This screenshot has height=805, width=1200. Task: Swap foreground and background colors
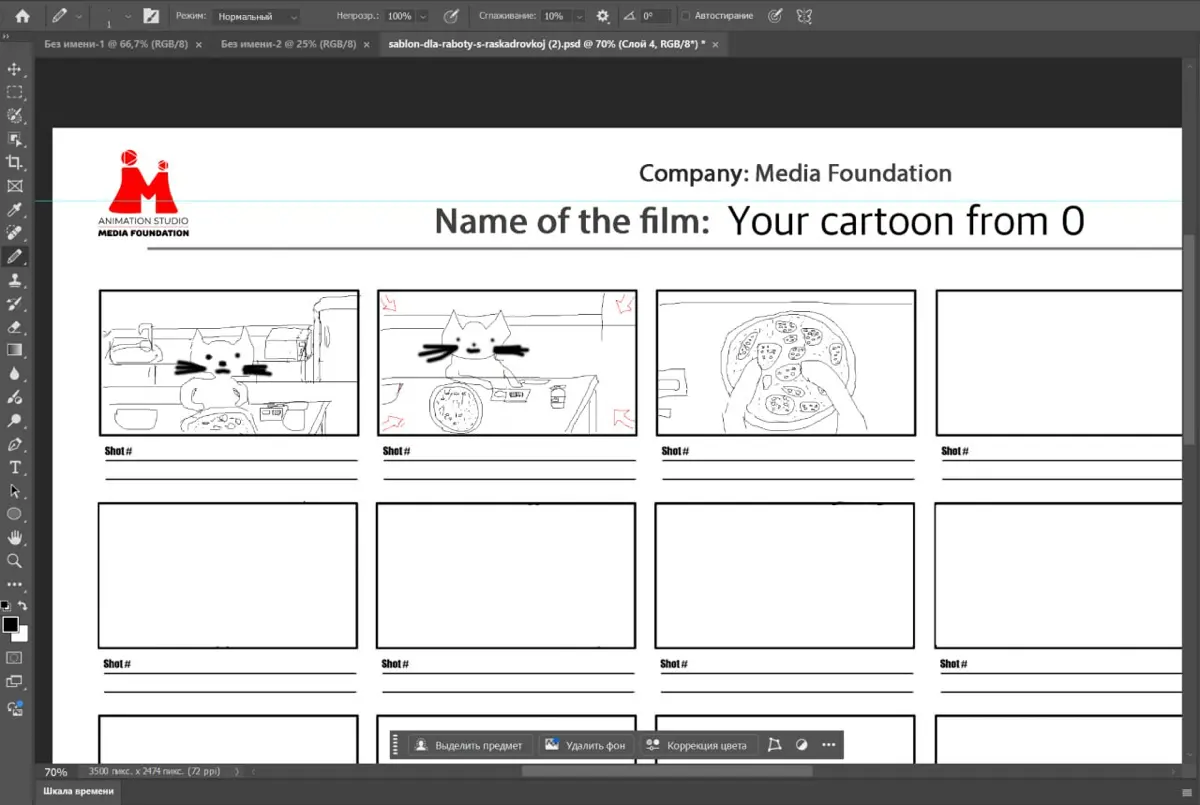[23, 606]
